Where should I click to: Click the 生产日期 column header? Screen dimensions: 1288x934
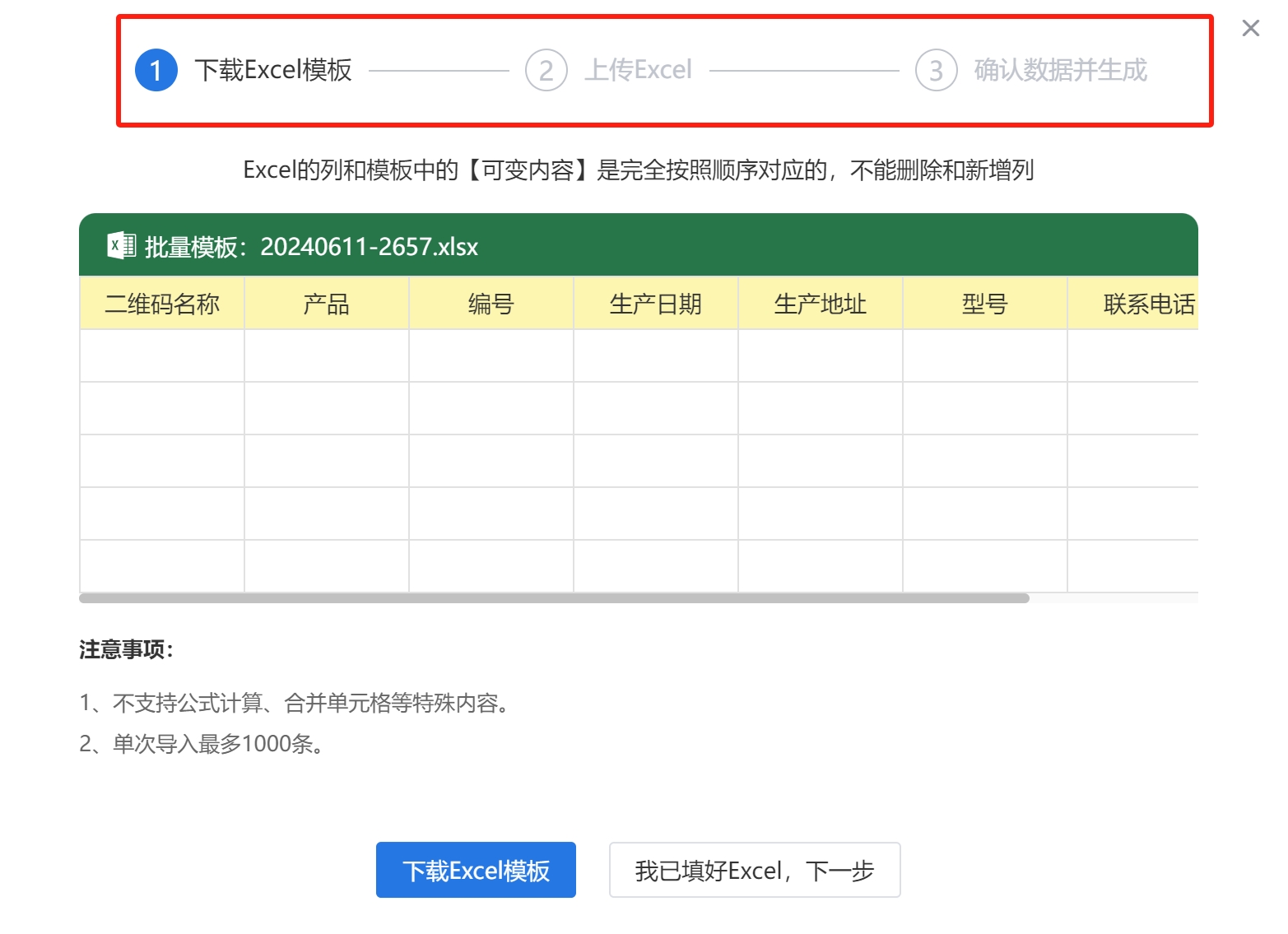coord(656,304)
